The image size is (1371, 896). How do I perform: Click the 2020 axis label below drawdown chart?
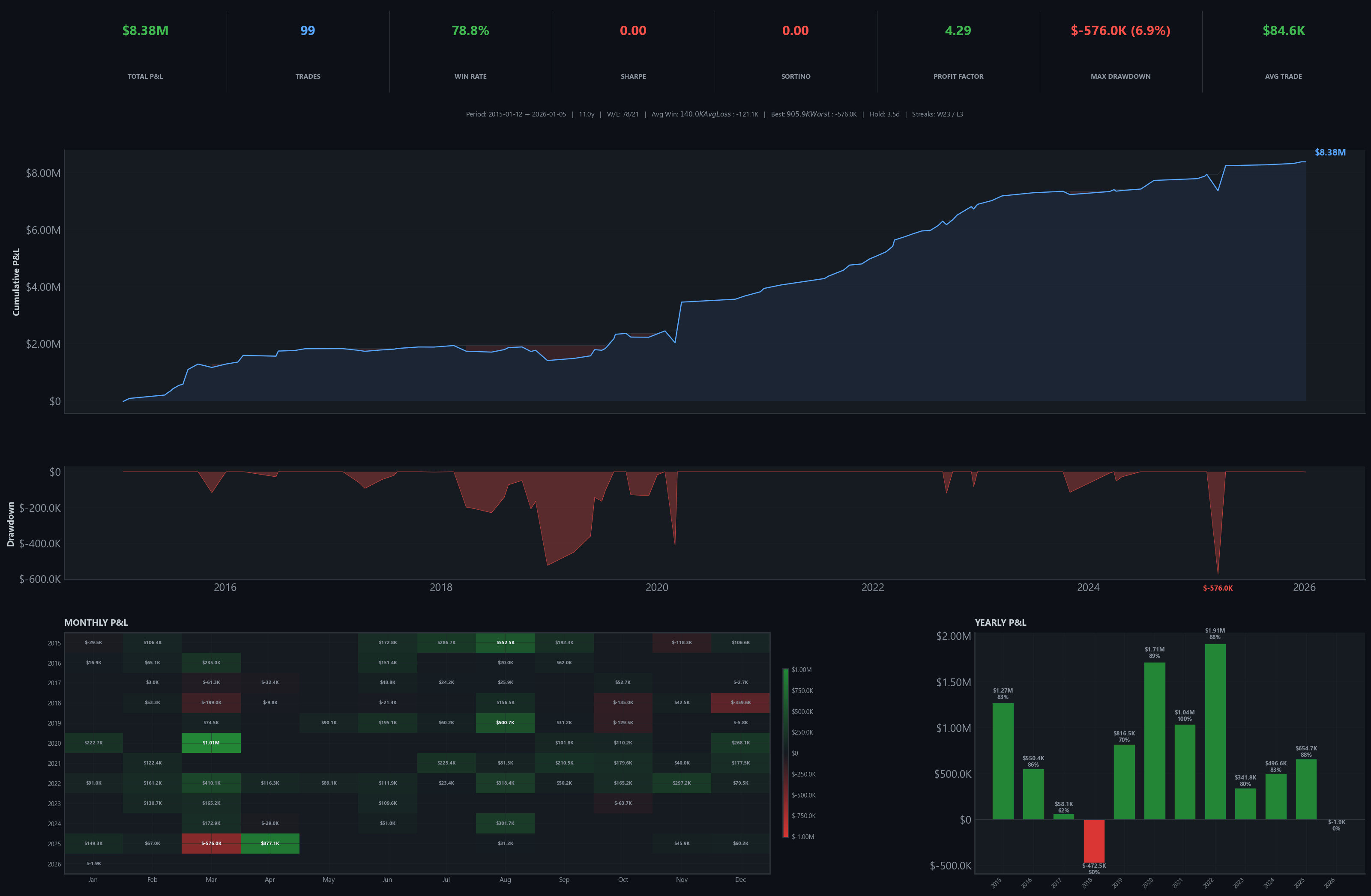(657, 587)
